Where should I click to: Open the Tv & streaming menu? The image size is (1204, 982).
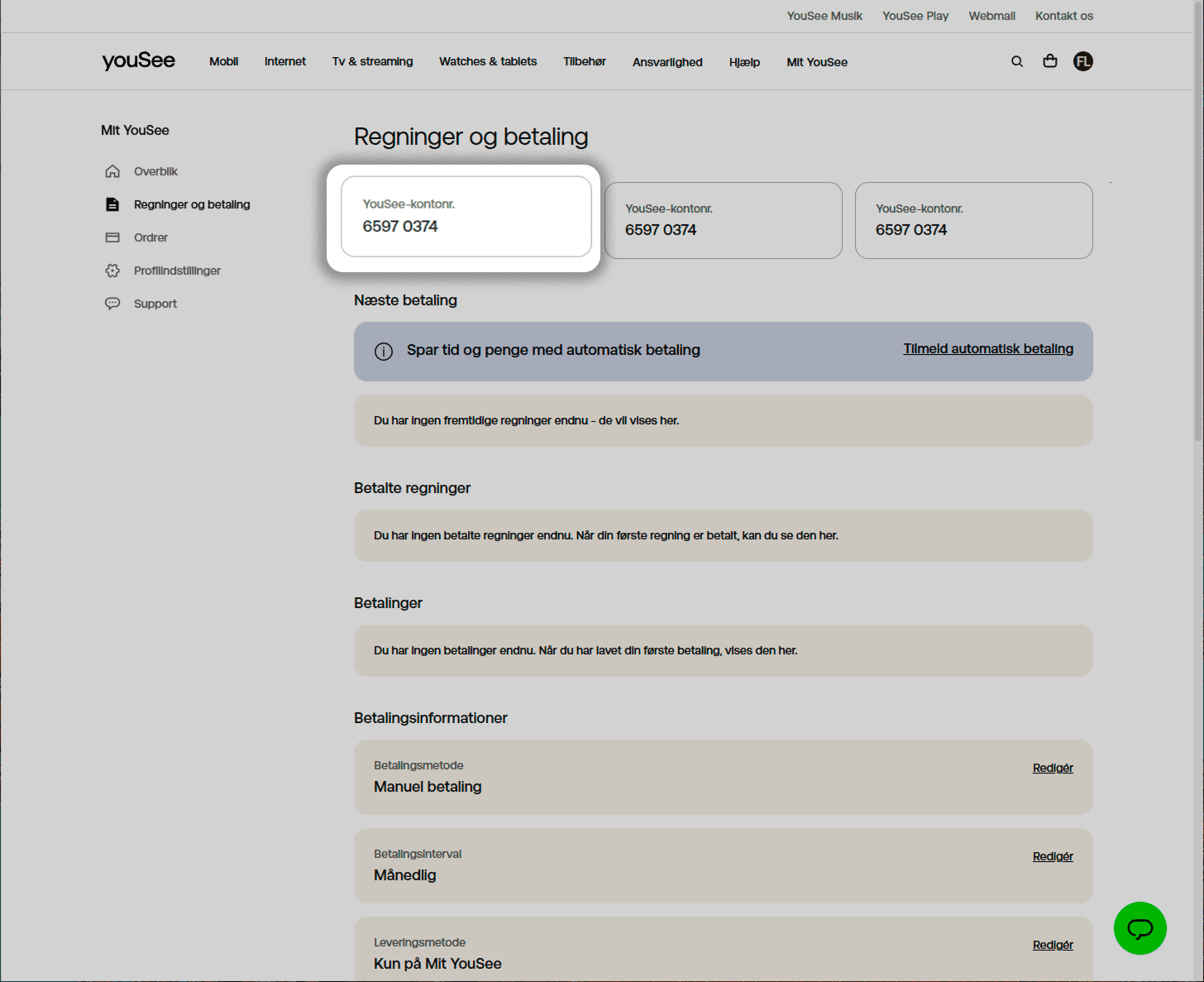[x=372, y=62]
